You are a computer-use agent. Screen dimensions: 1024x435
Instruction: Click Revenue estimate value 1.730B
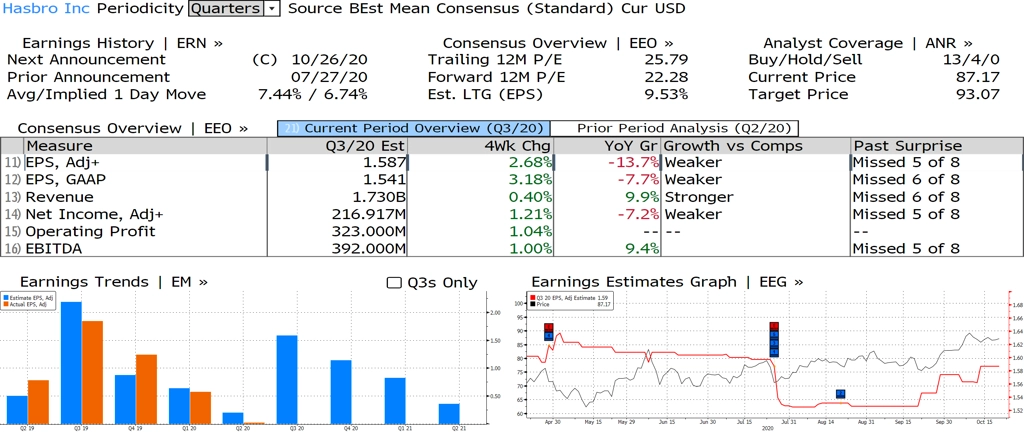click(x=379, y=197)
